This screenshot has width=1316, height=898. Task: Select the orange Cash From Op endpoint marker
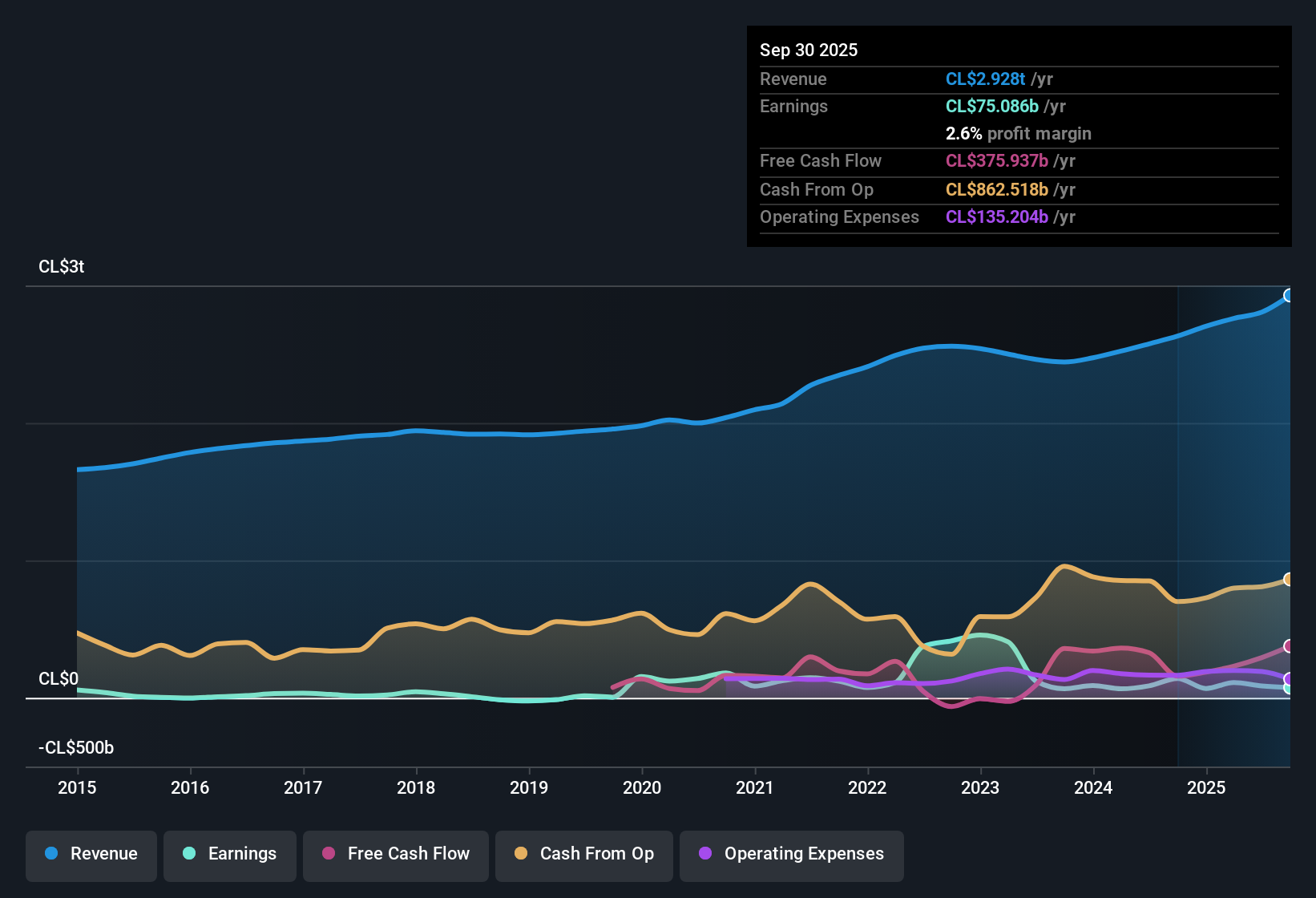[x=1289, y=579]
